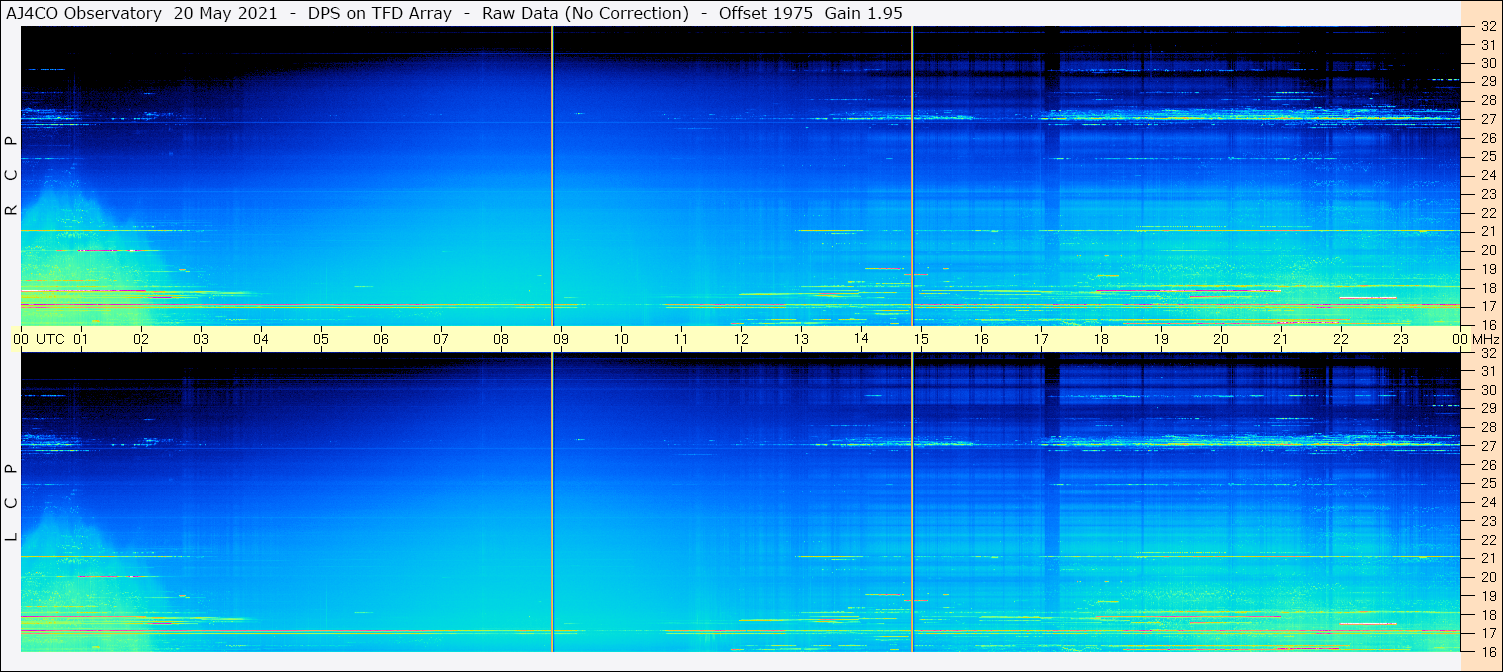Click the 29 MHz label of the LCP panel
The height and width of the screenshot is (672, 1503).
point(1487,408)
